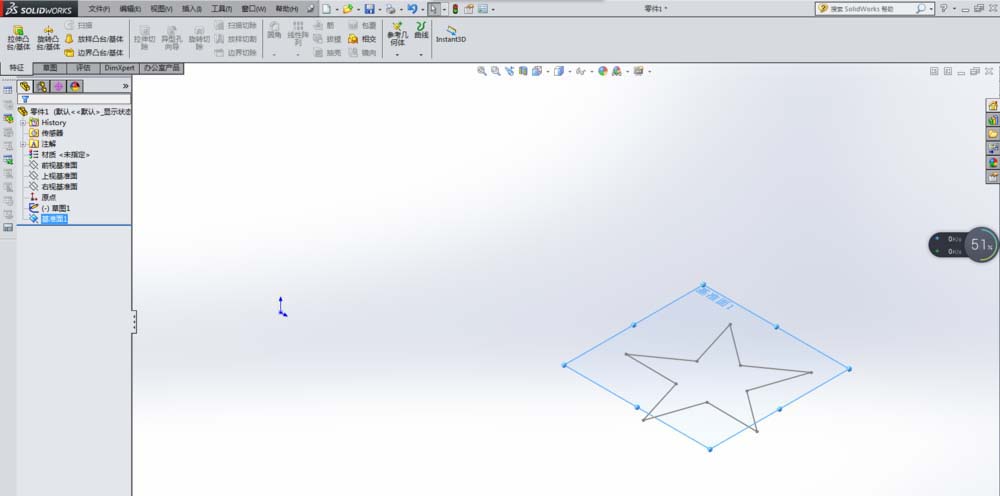This screenshot has width=1000, height=496.
Task: Click the Zoom to area magnifier icon
Action: click(496, 71)
